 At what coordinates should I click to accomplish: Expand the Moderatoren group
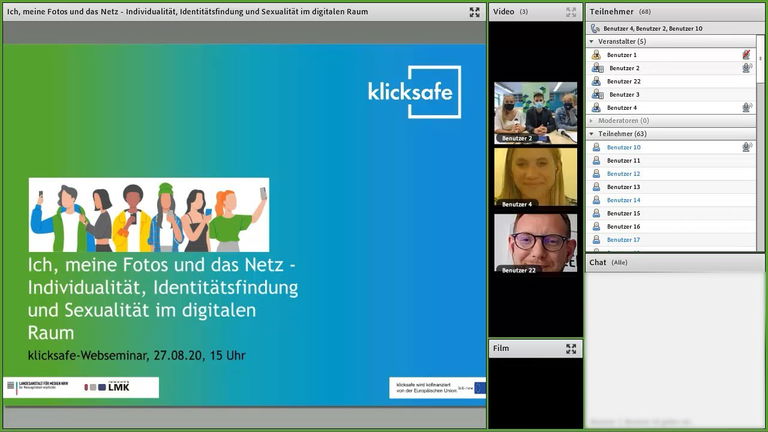tap(591, 120)
